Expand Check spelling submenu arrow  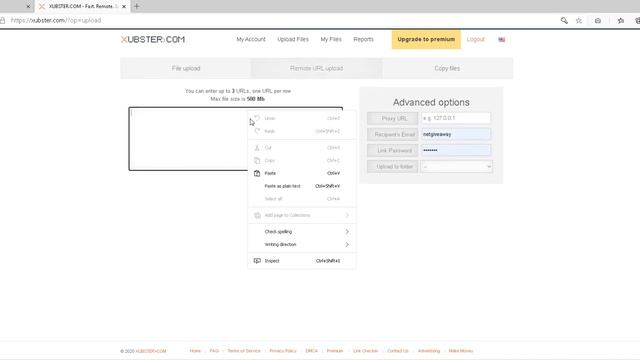click(x=347, y=231)
